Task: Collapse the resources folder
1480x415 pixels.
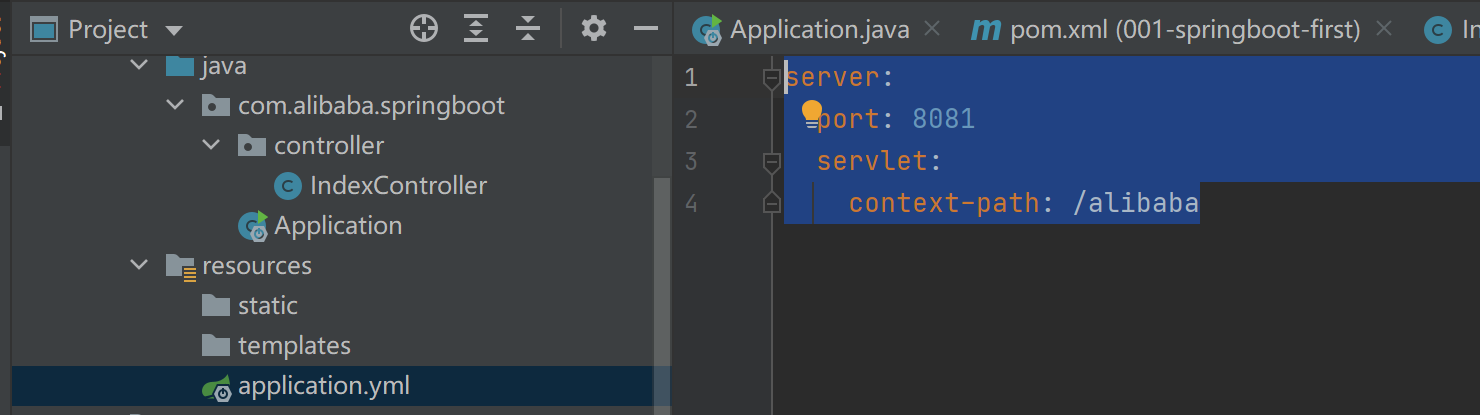Action: 139,266
